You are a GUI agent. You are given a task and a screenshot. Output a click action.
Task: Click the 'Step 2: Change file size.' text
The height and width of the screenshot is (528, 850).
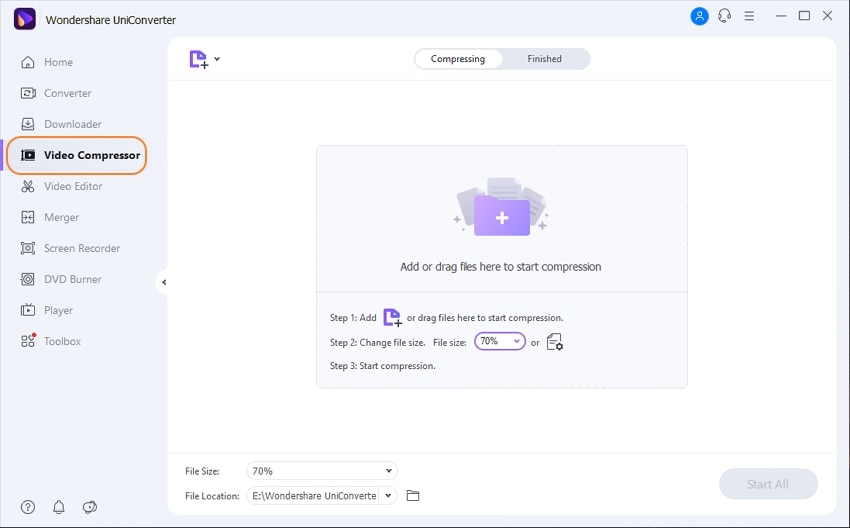(x=377, y=343)
